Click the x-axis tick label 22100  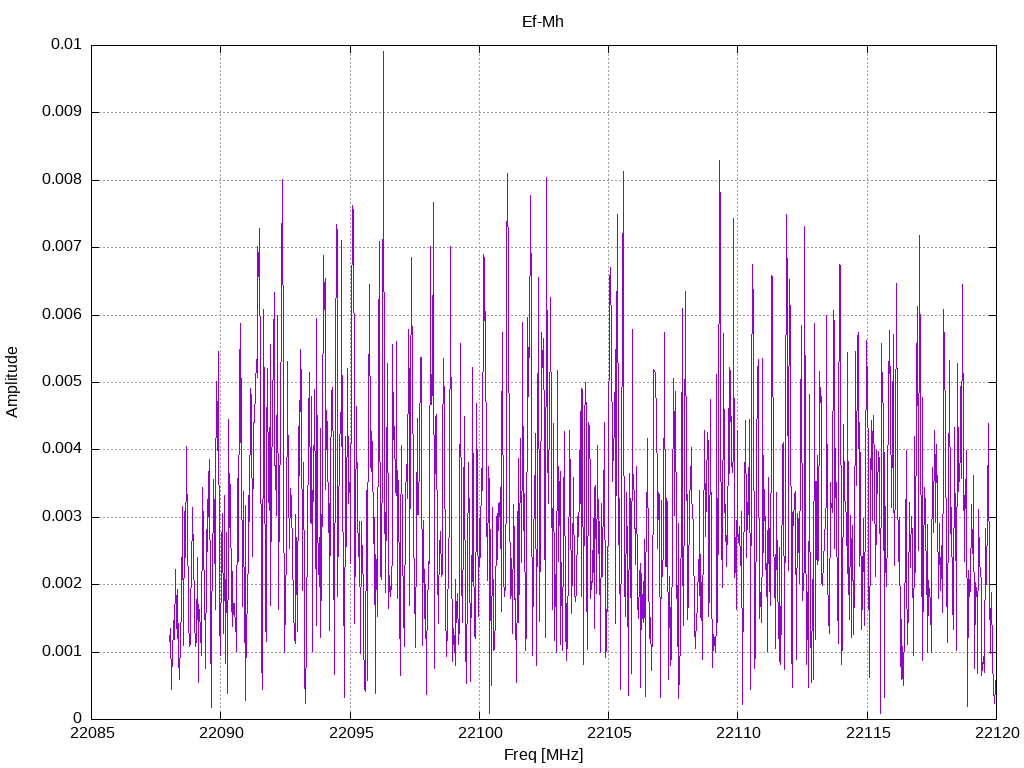click(x=480, y=733)
